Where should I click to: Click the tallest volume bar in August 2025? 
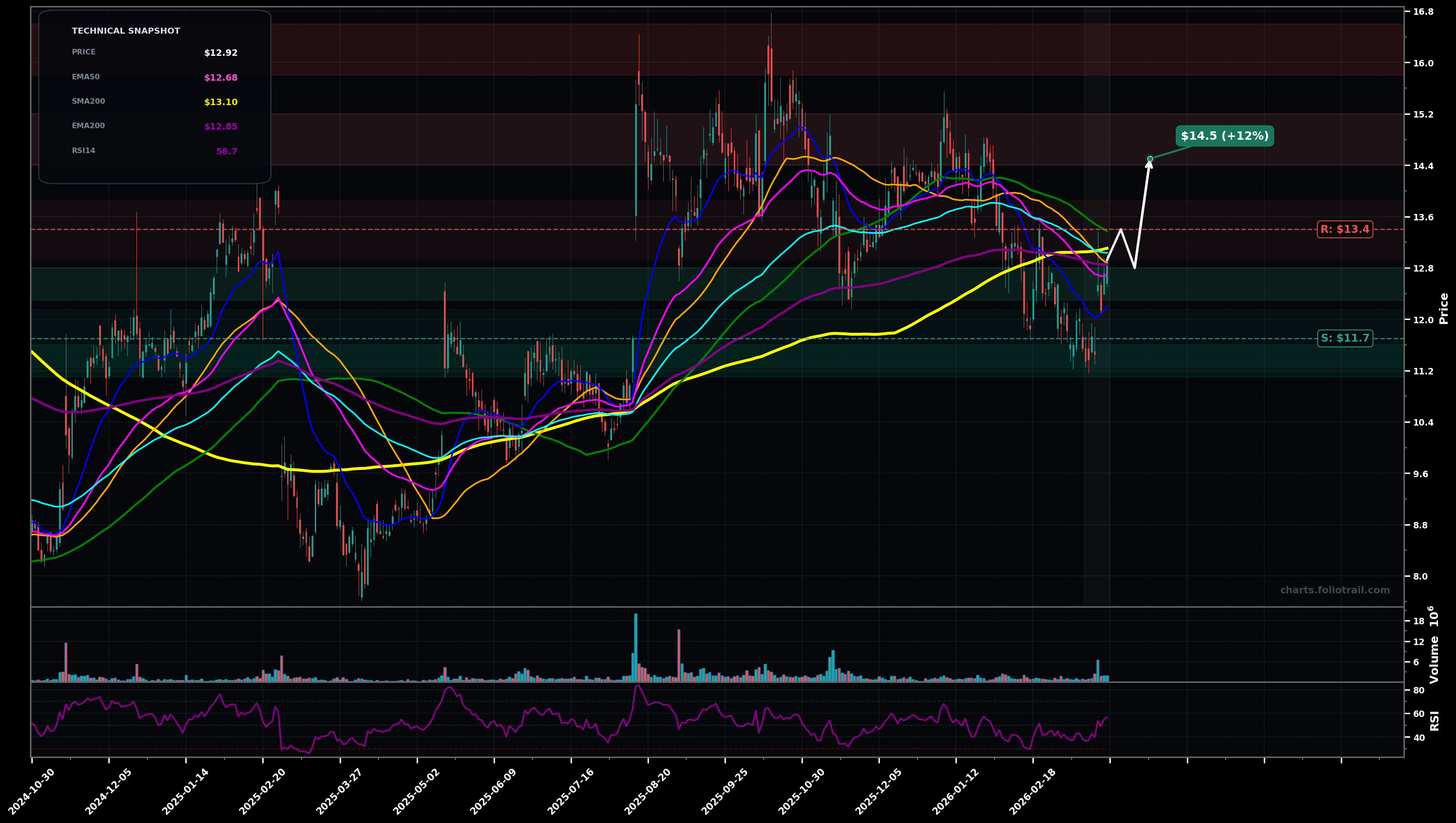pyautogui.click(x=635, y=647)
